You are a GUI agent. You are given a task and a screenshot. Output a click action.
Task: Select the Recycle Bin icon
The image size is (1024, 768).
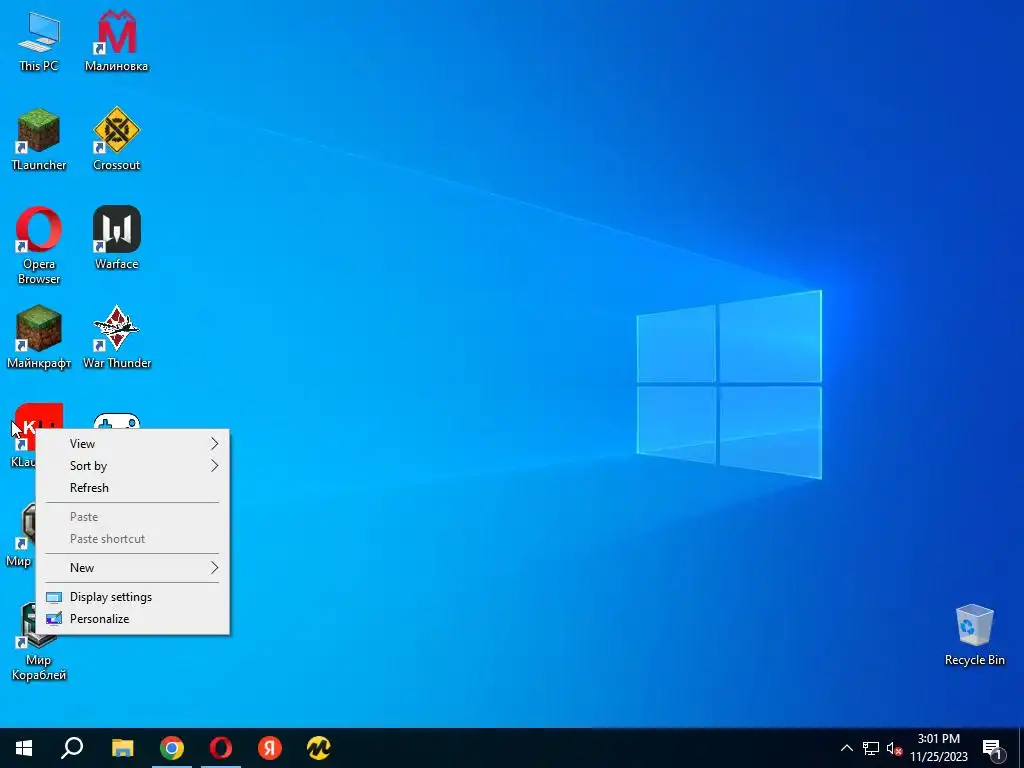(x=974, y=635)
